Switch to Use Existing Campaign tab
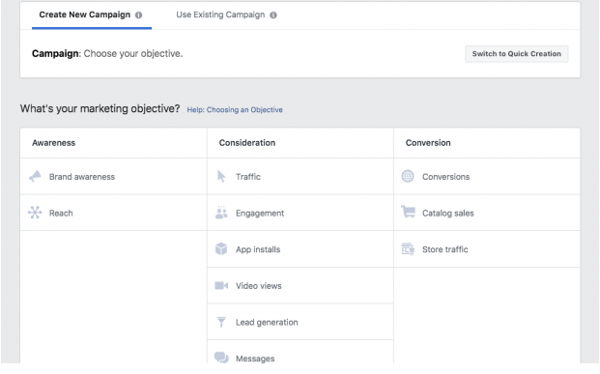Viewport: 600px width, 374px height. click(x=220, y=15)
